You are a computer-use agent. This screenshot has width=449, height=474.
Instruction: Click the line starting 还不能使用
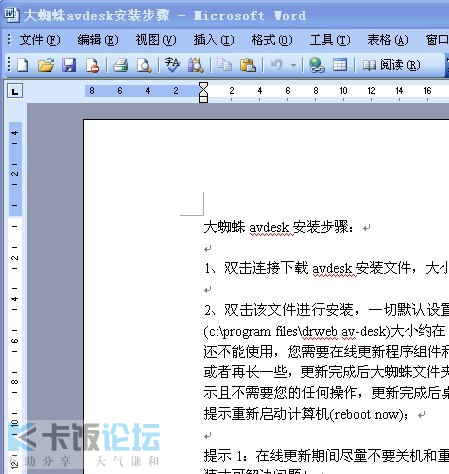326,352
